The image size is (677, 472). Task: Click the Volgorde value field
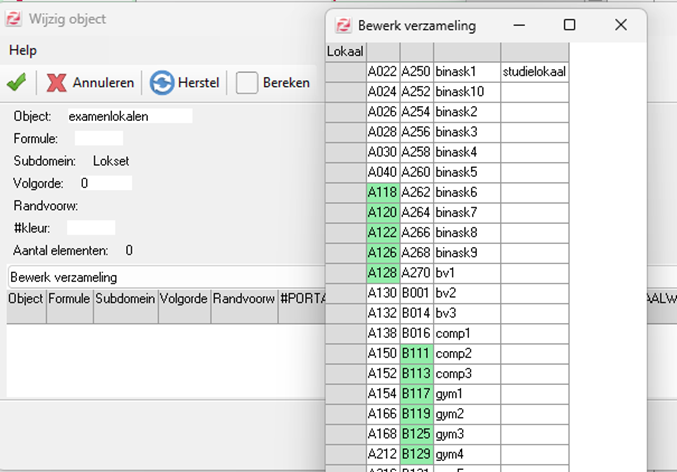(105, 183)
